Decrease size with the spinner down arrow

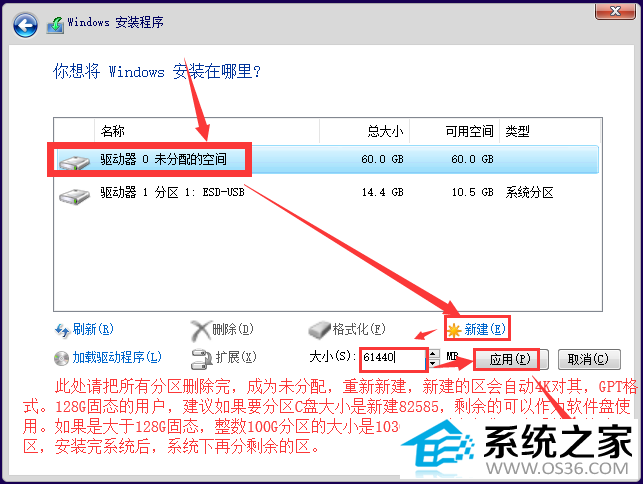tap(433, 363)
